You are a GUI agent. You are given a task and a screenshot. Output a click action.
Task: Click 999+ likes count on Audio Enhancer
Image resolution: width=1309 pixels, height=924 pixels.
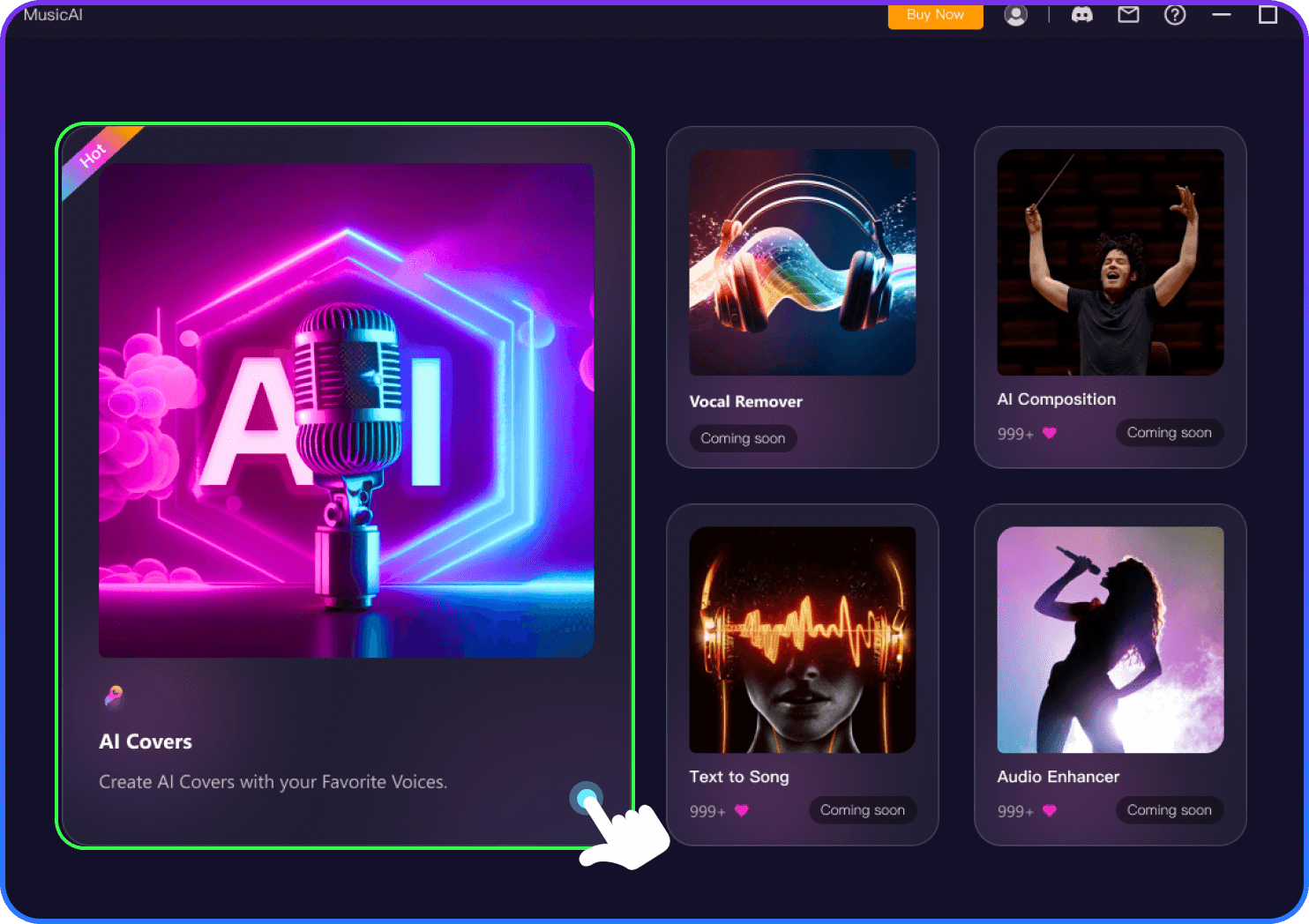coord(1015,811)
